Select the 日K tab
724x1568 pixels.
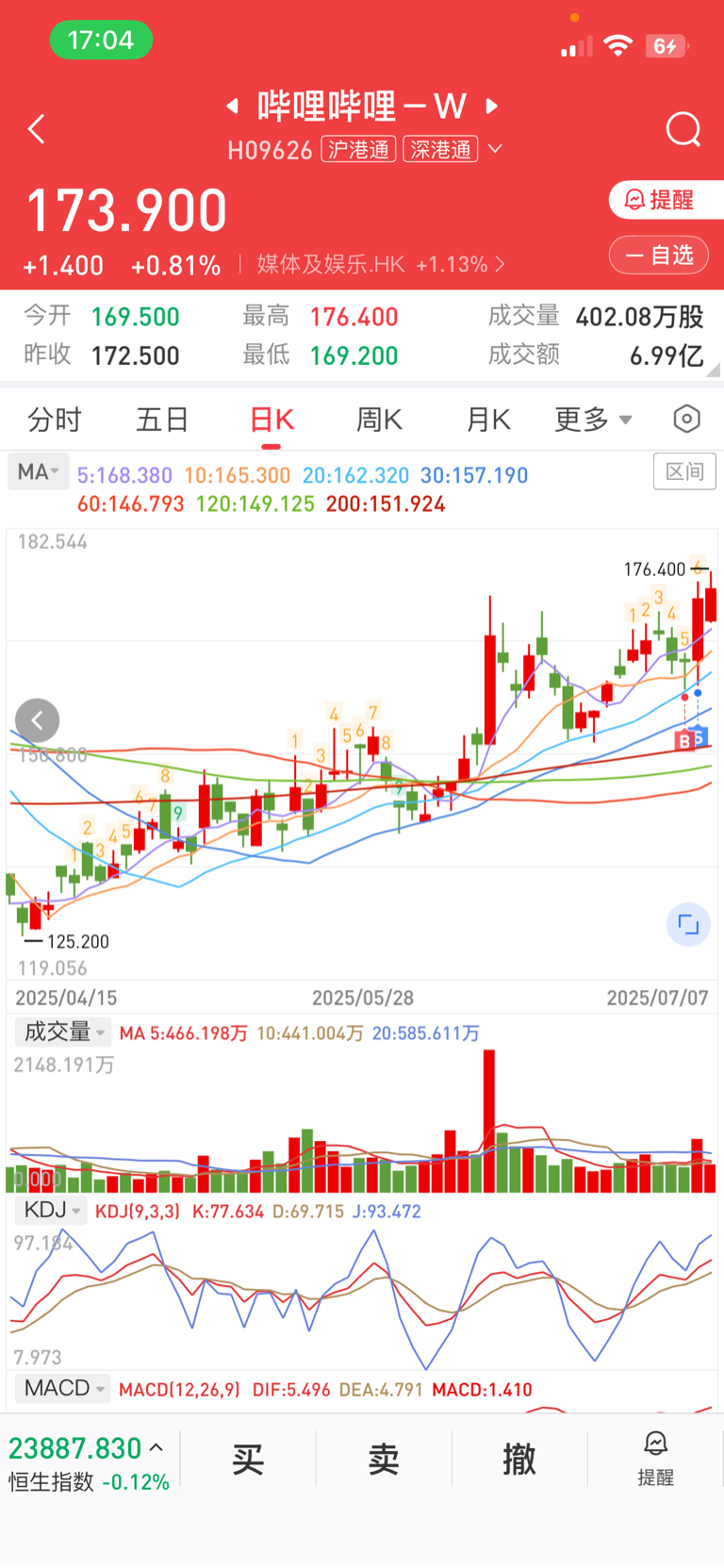click(x=271, y=420)
